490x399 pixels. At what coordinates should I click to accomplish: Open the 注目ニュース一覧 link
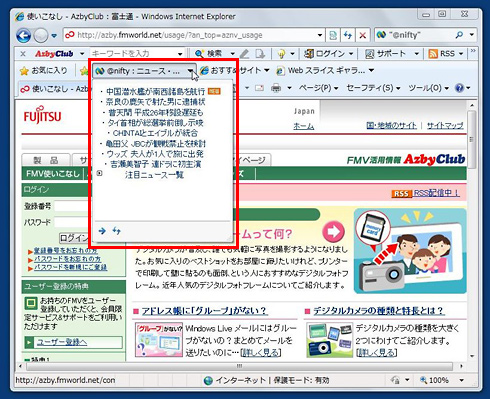tap(154, 175)
